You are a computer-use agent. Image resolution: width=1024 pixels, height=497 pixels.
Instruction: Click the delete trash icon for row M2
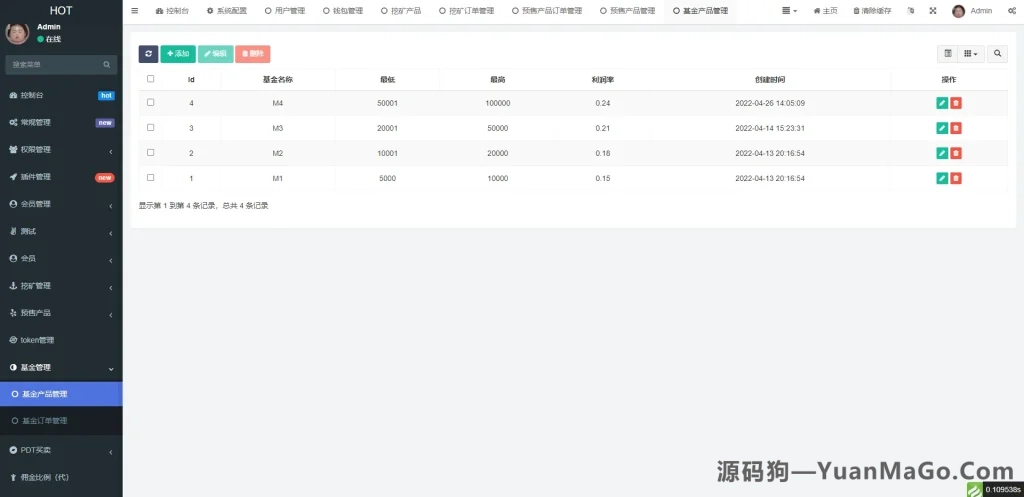pyautogui.click(x=956, y=153)
